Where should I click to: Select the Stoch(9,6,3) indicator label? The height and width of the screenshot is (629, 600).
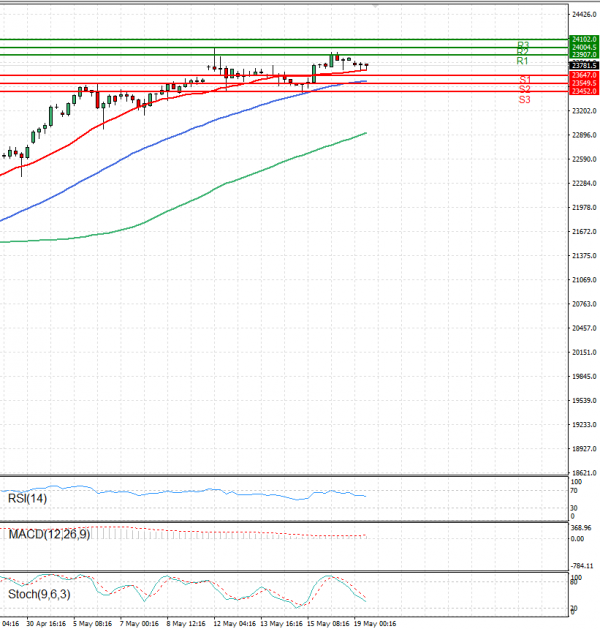tap(37, 596)
